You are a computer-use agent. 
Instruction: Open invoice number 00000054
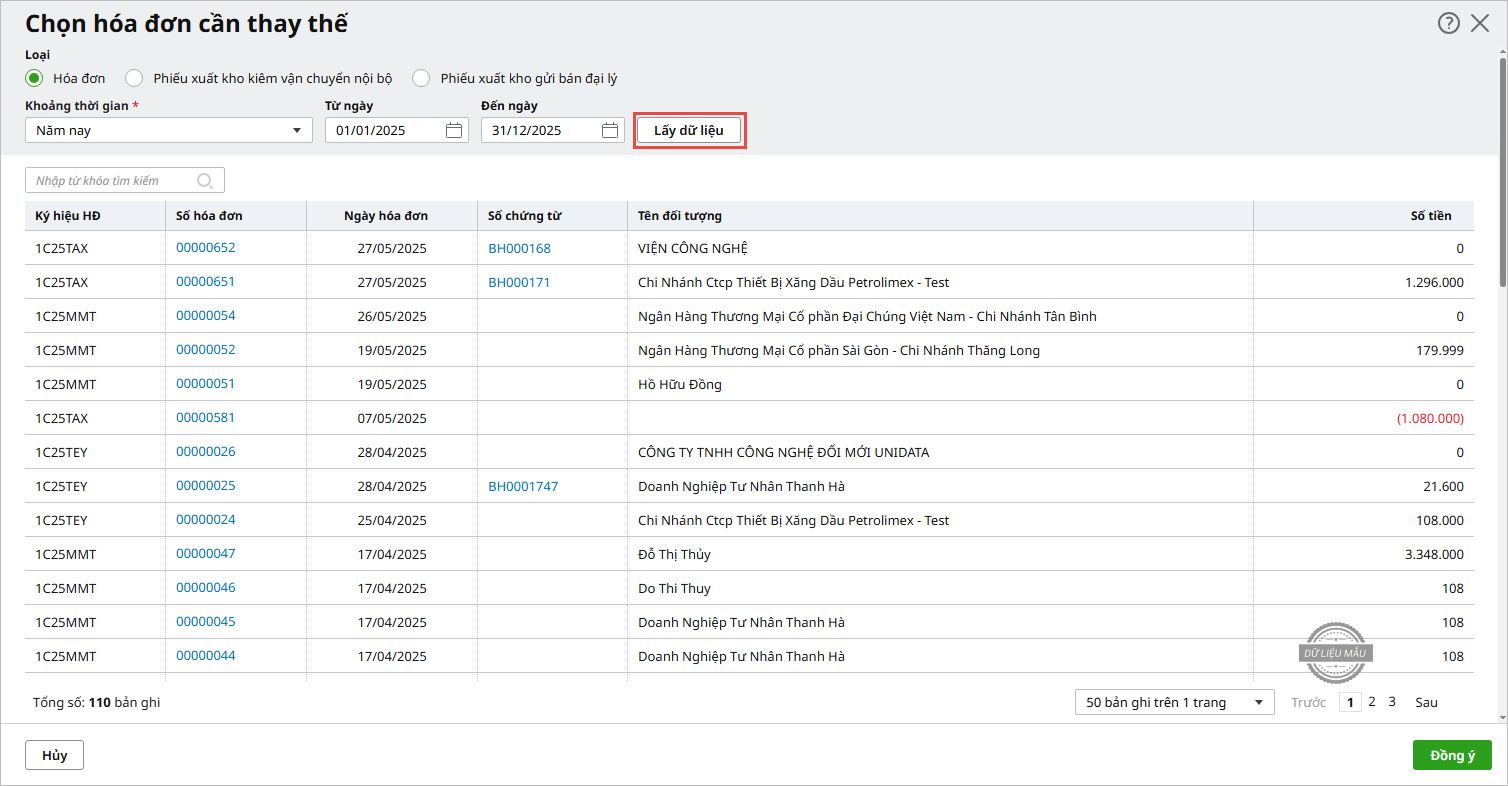pos(206,315)
